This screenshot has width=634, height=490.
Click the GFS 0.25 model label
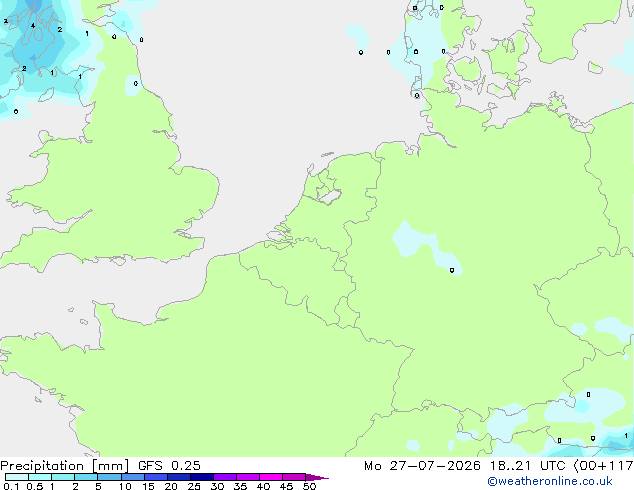point(169,466)
